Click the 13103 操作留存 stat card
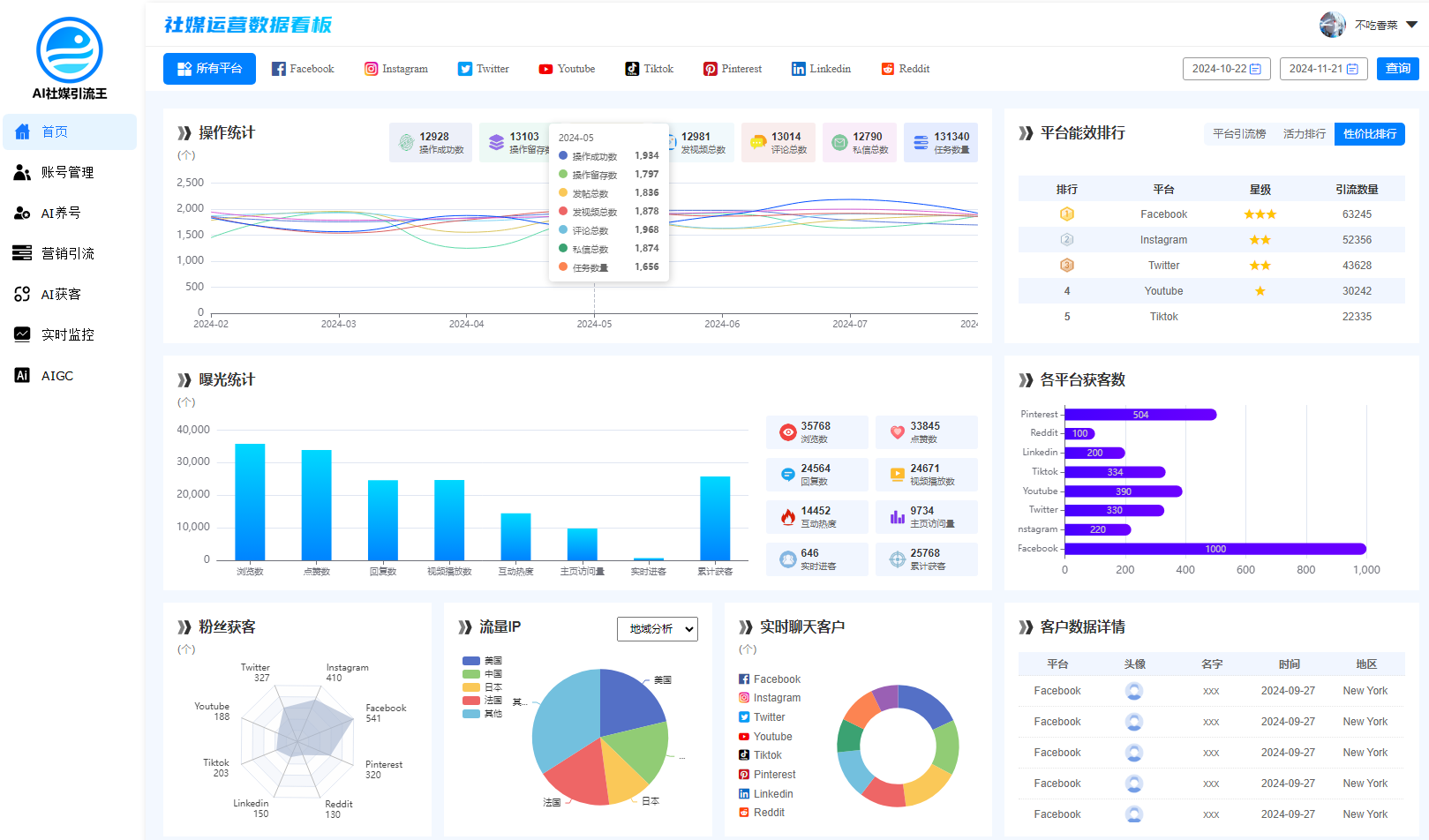 [x=515, y=142]
